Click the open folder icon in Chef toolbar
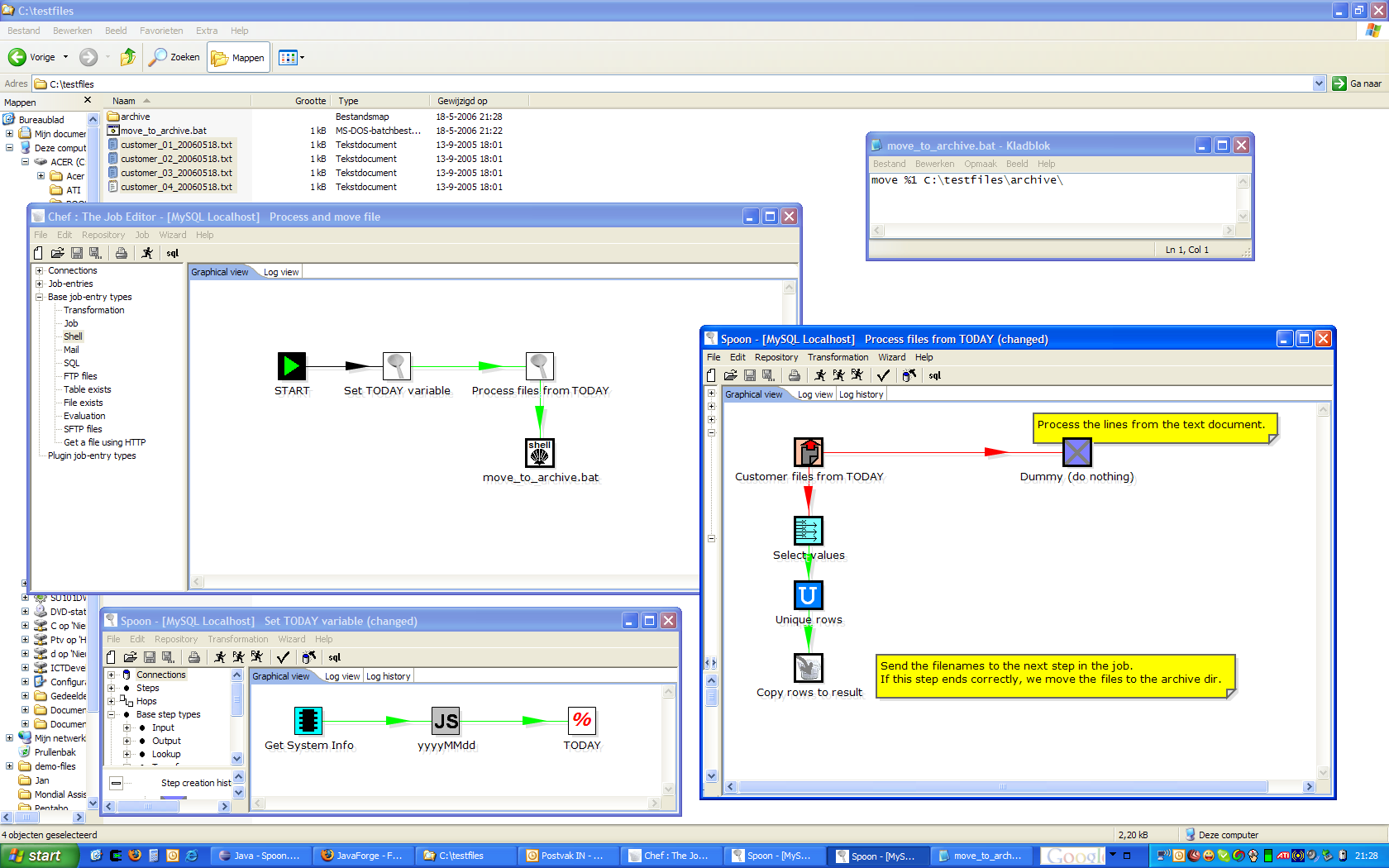 [57, 253]
